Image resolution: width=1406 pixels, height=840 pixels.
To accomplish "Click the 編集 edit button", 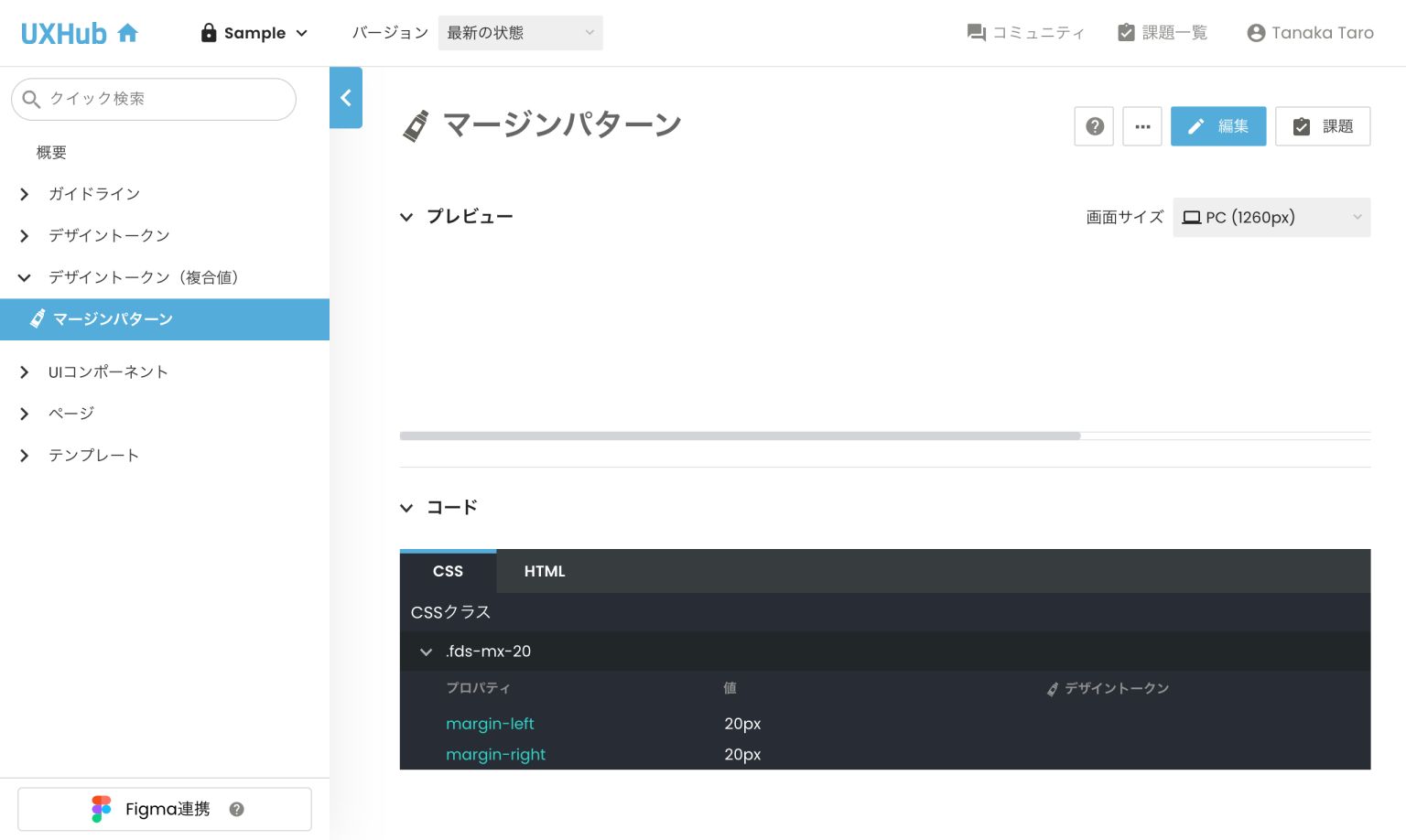I will coord(1217,125).
